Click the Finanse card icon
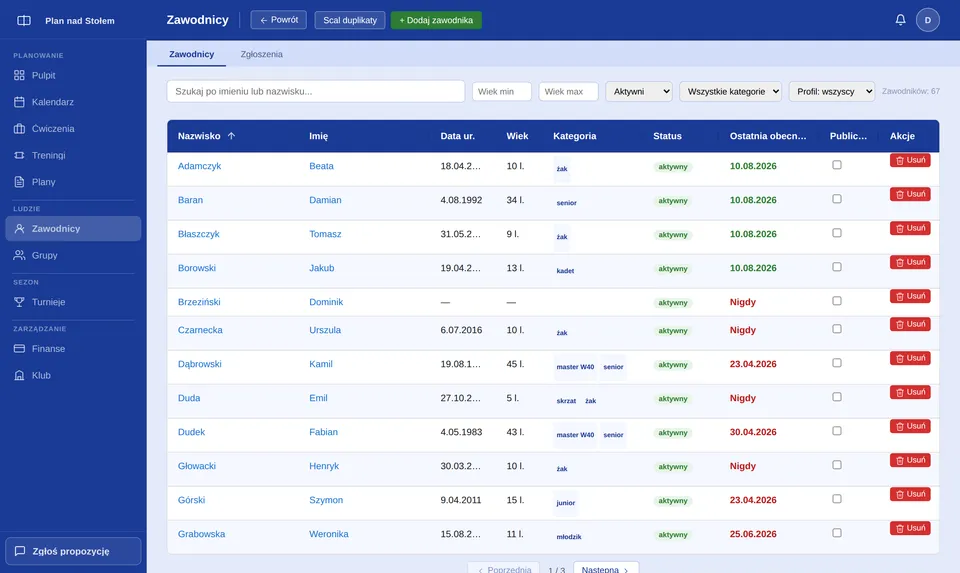Screen dimensions: 960x573 20,348
